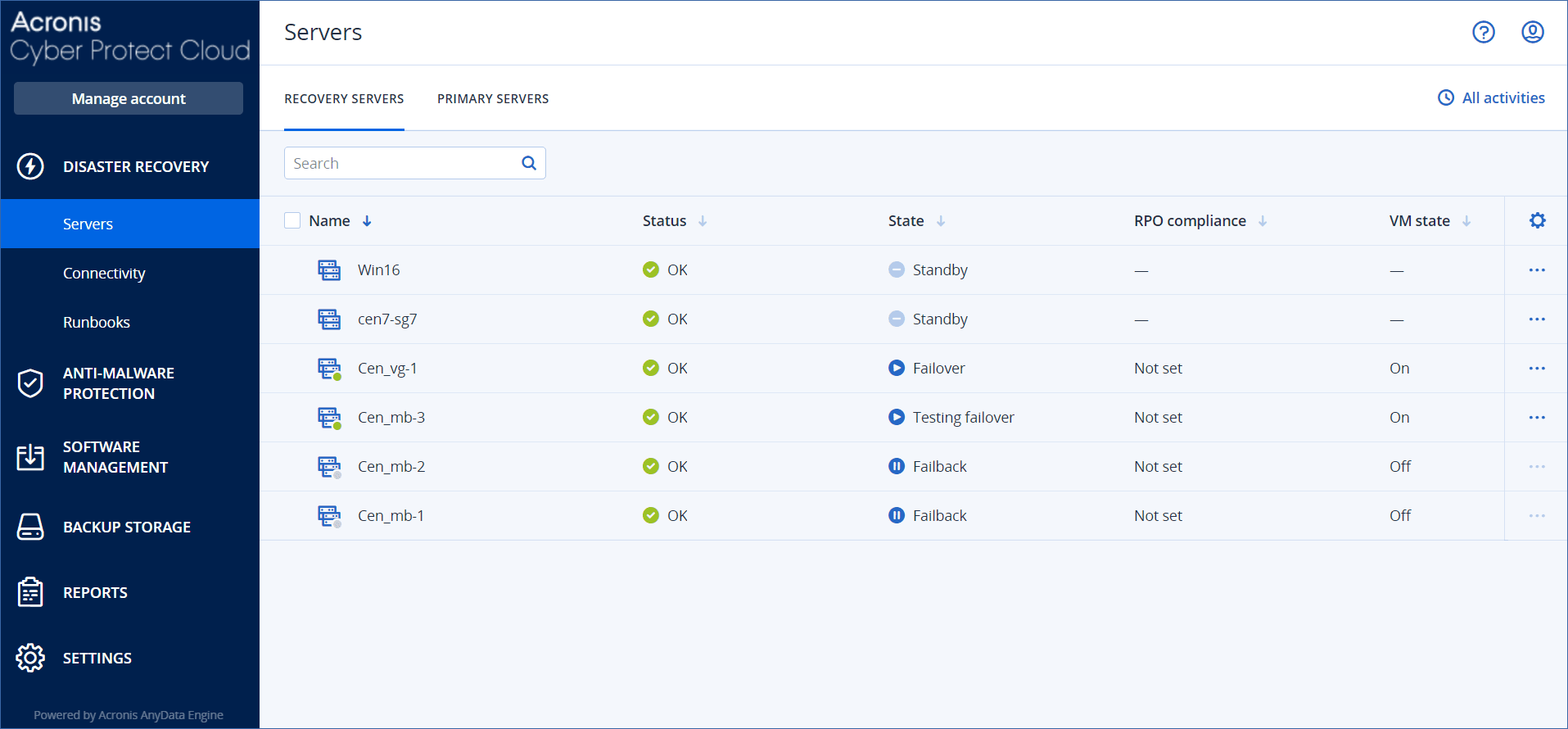This screenshot has width=1568, height=729.
Task: Focus the Search input field
Action: pos(401,163)
